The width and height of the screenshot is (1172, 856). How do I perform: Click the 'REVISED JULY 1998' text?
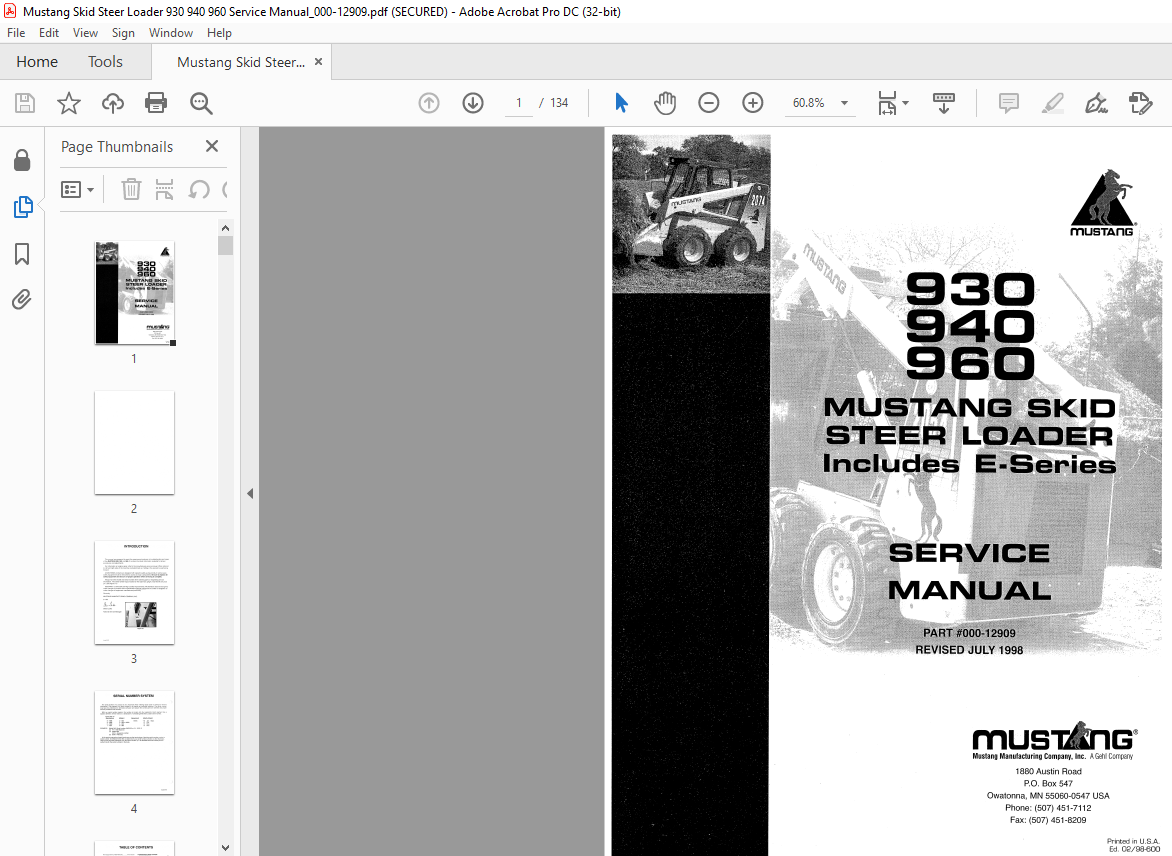tap(969, 650)
